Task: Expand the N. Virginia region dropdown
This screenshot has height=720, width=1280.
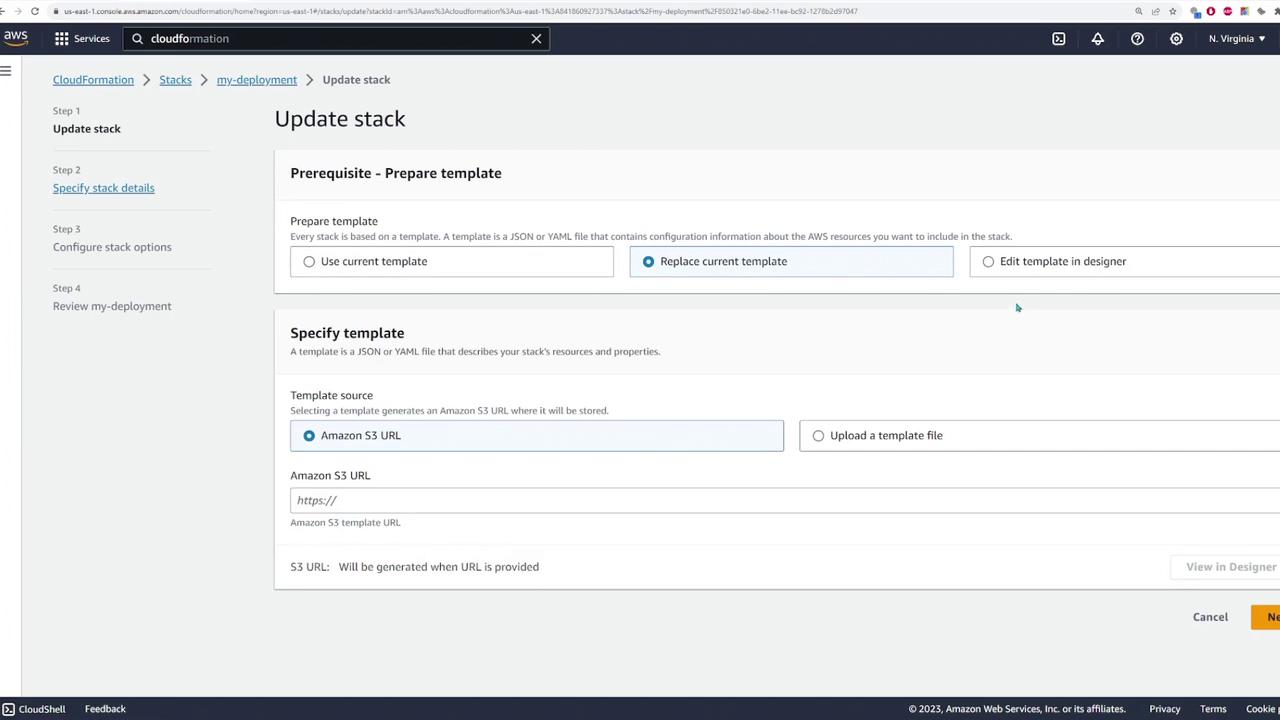Action: tap(1236, 38)
